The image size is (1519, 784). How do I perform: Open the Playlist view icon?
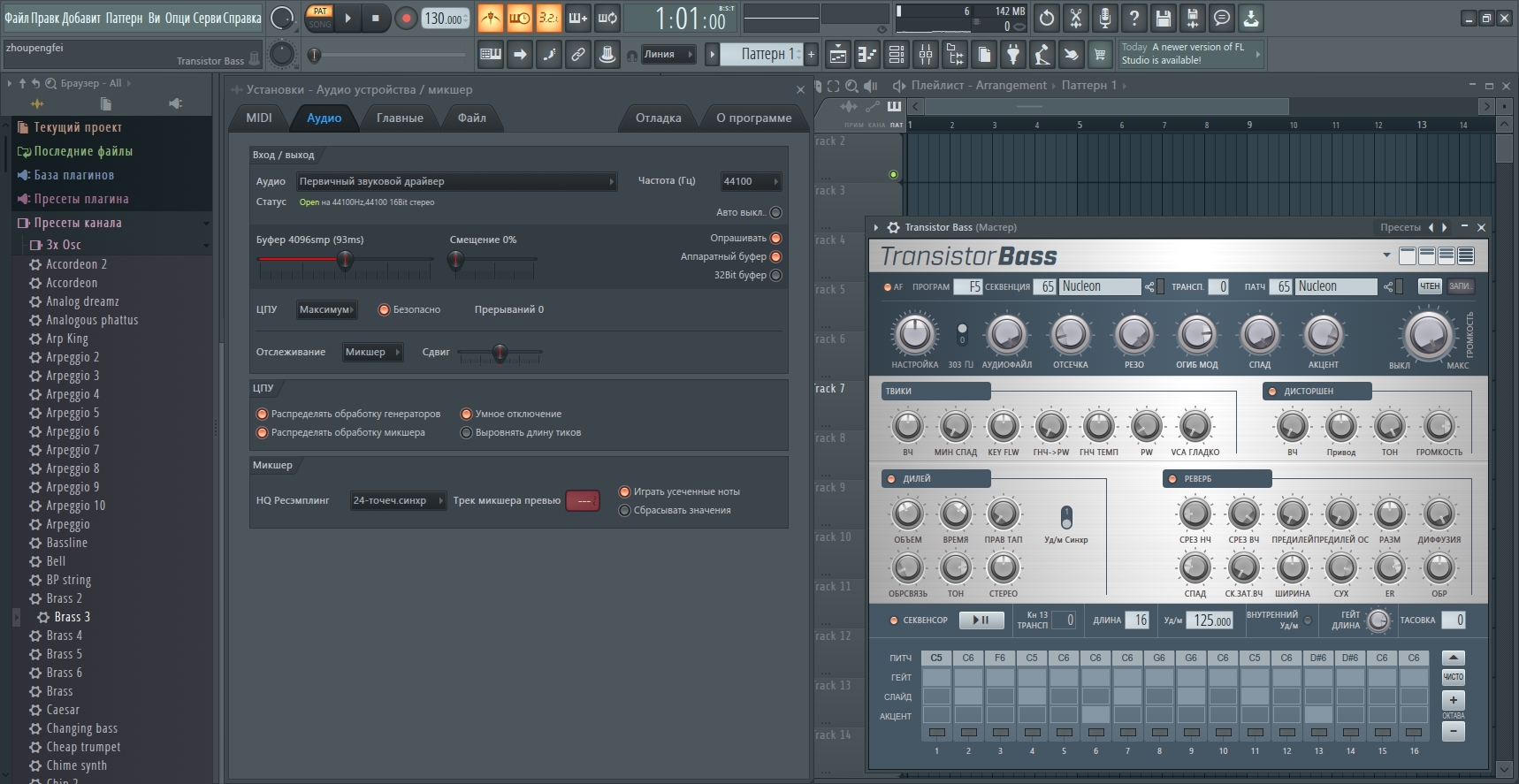(838, 55)
